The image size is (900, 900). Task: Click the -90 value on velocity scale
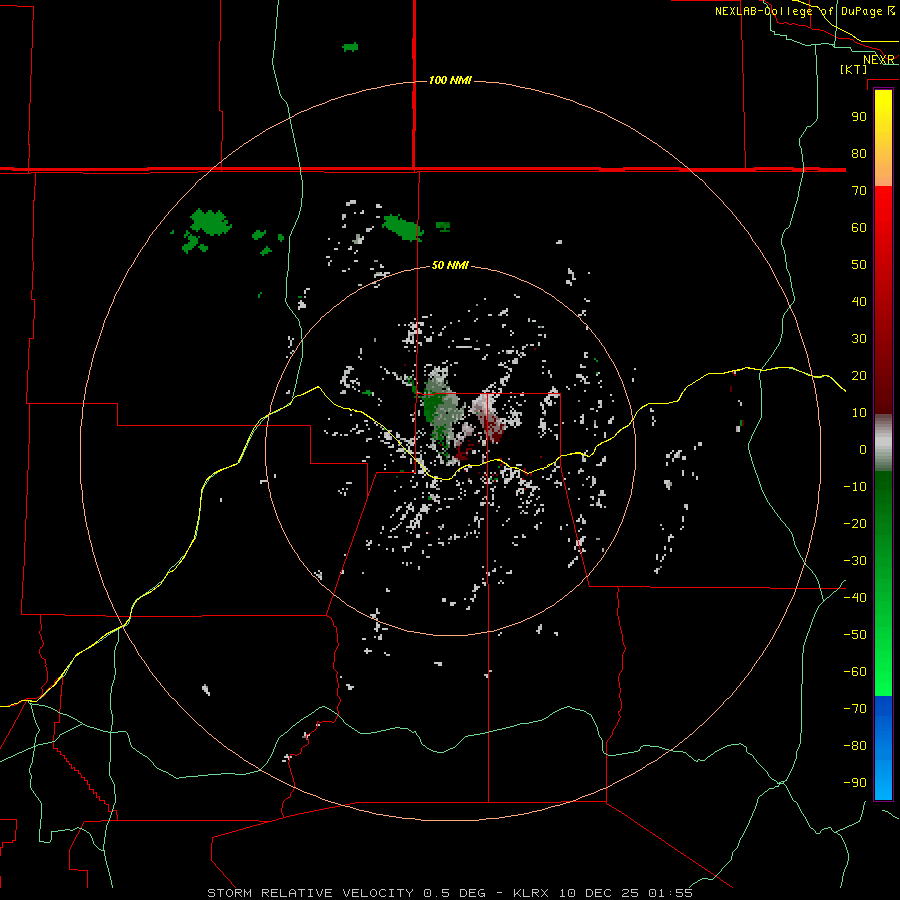point(855,782)
